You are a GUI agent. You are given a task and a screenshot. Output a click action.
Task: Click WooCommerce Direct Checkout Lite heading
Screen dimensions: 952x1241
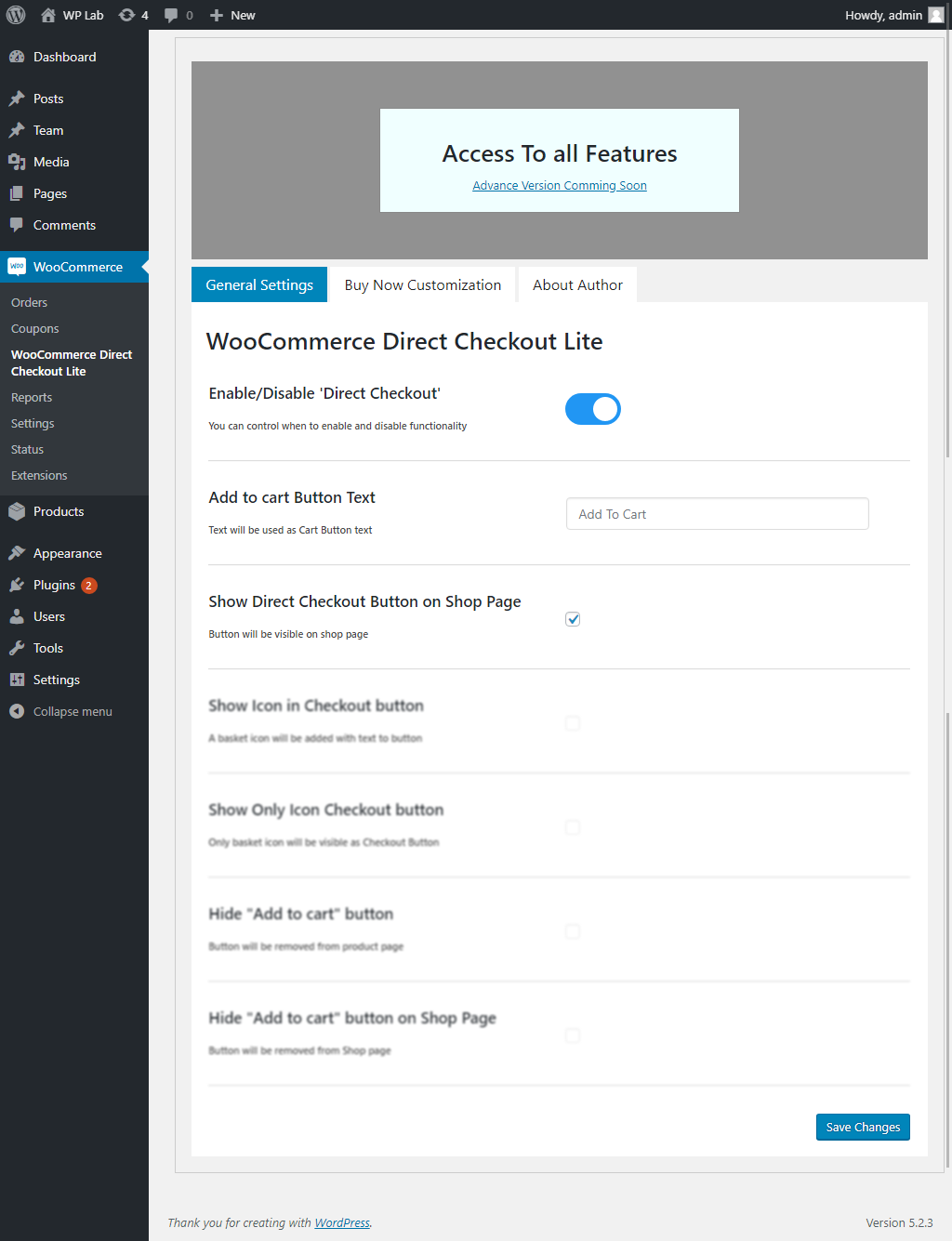click(404, 341)
